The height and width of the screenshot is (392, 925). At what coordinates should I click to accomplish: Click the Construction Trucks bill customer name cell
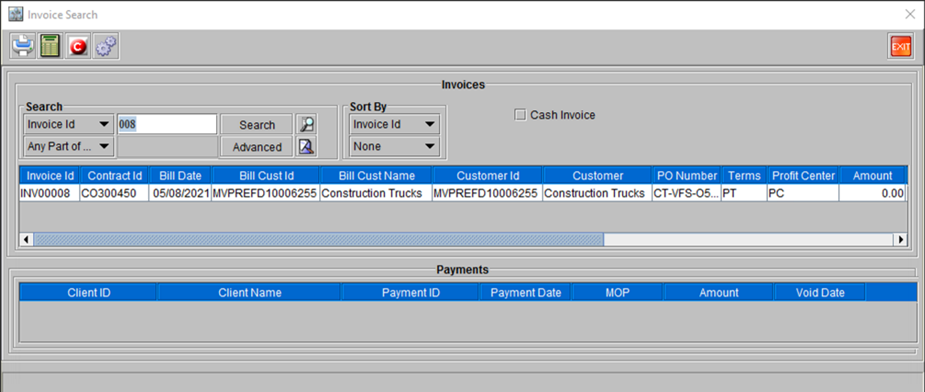[376, 193]
